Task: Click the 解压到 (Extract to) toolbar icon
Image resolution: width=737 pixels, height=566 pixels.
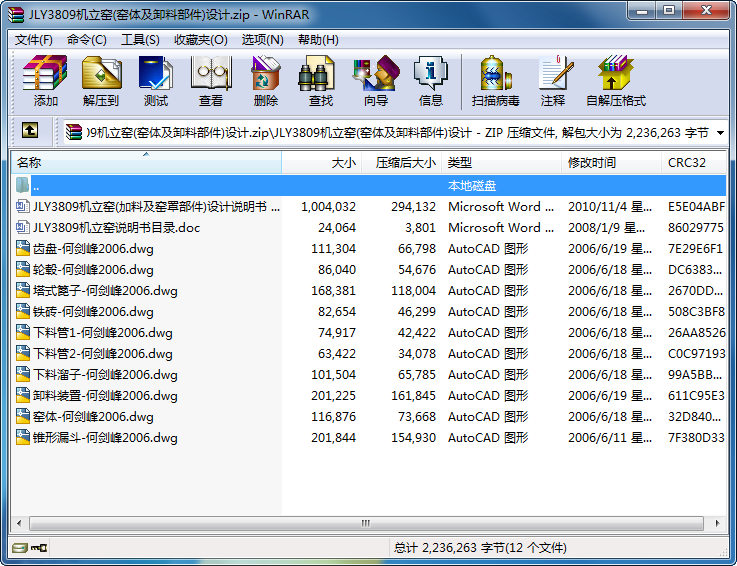Action: click(102, 73)
